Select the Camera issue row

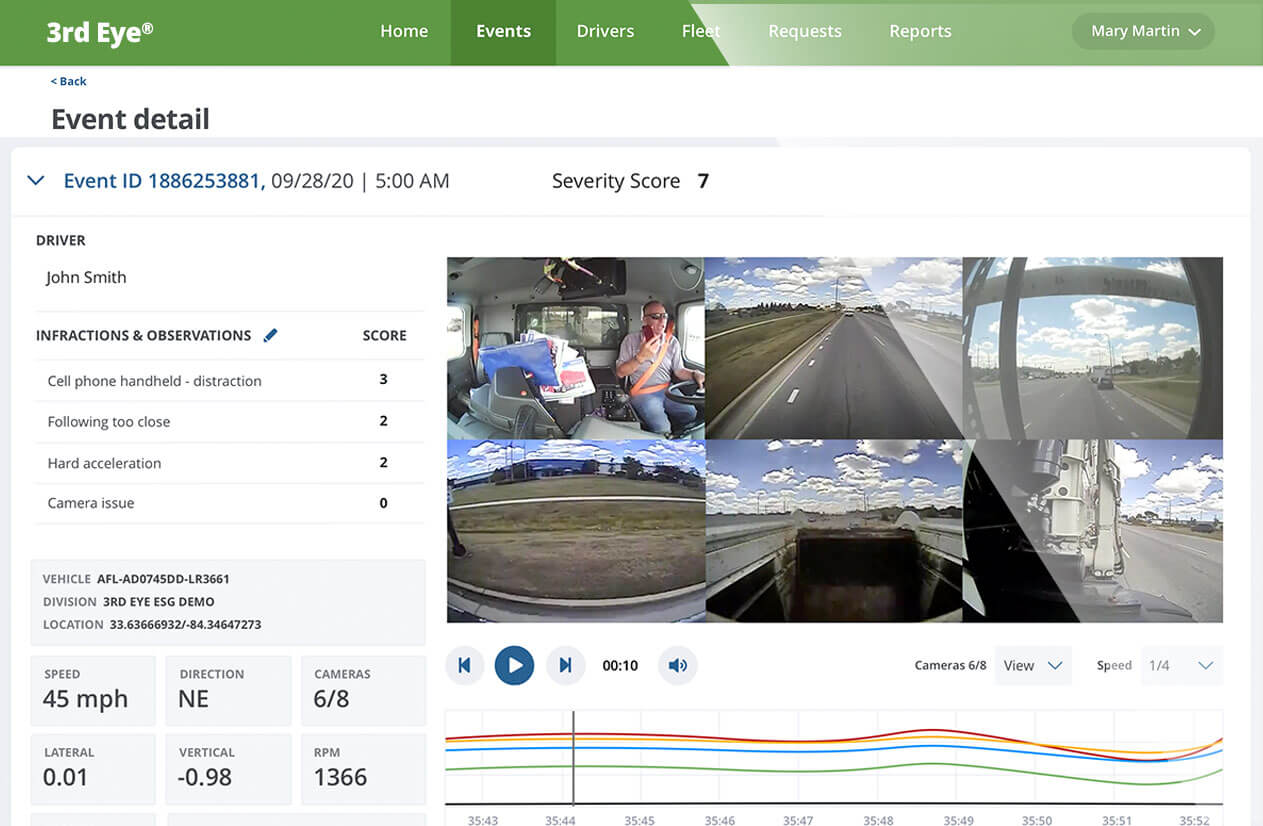228,503
